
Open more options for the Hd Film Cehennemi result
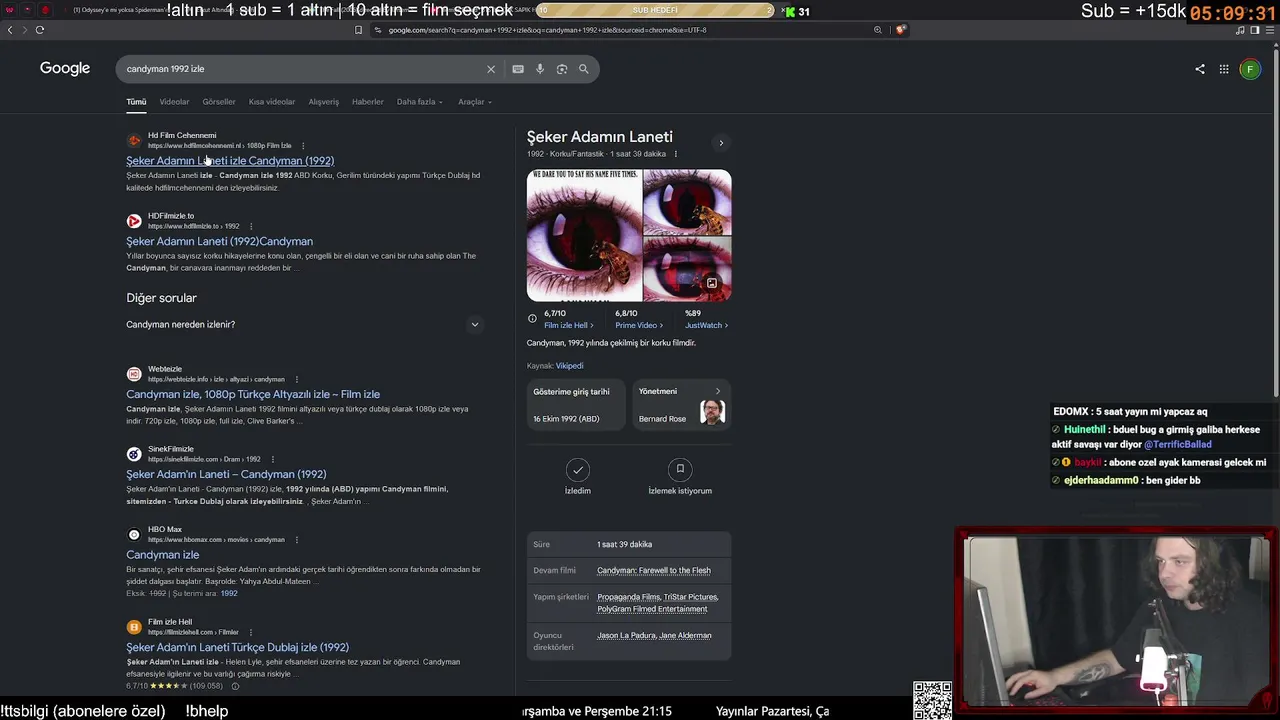click(303, 146)
